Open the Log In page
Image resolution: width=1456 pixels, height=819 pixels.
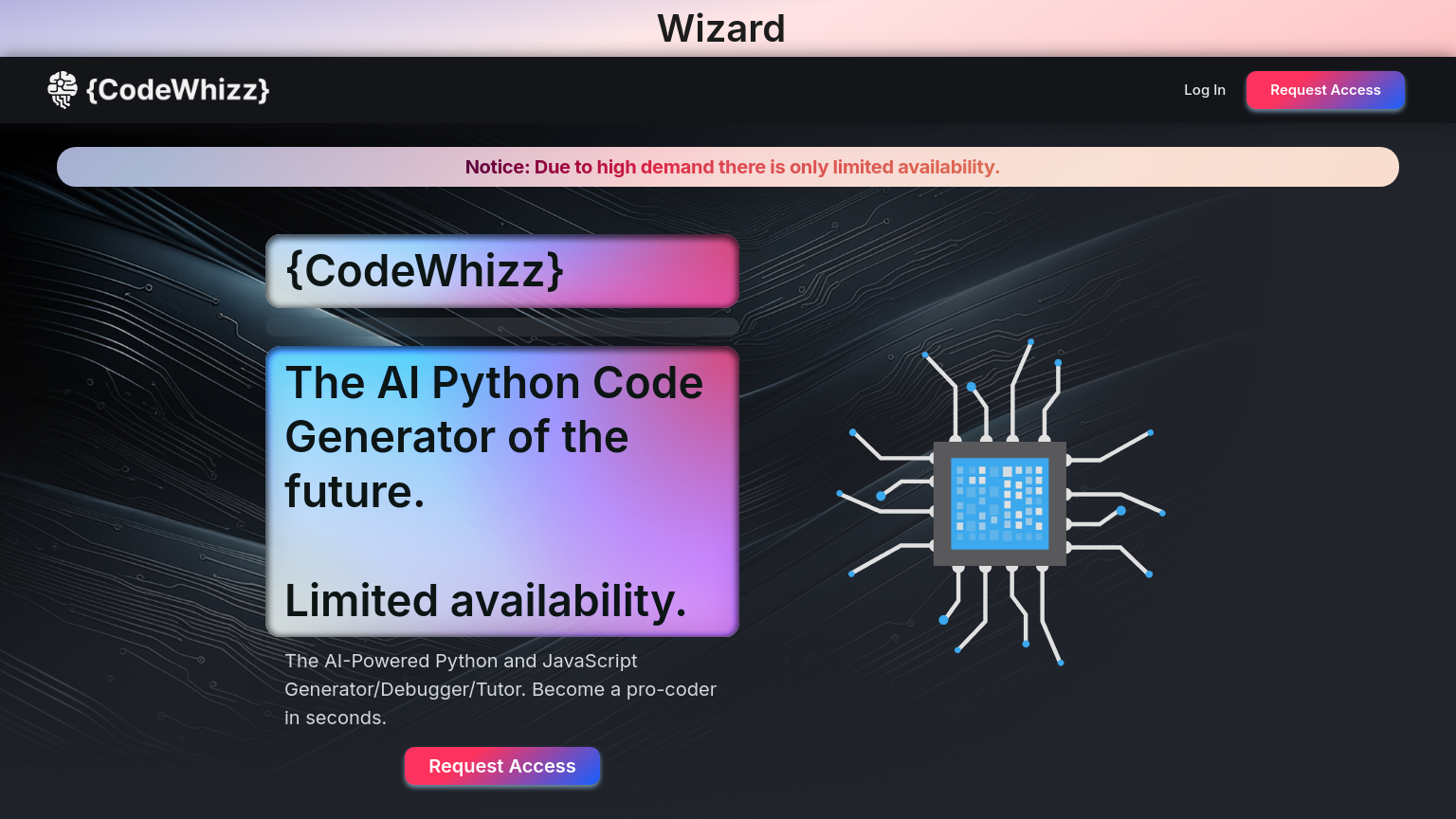[x=1204, y=90]
